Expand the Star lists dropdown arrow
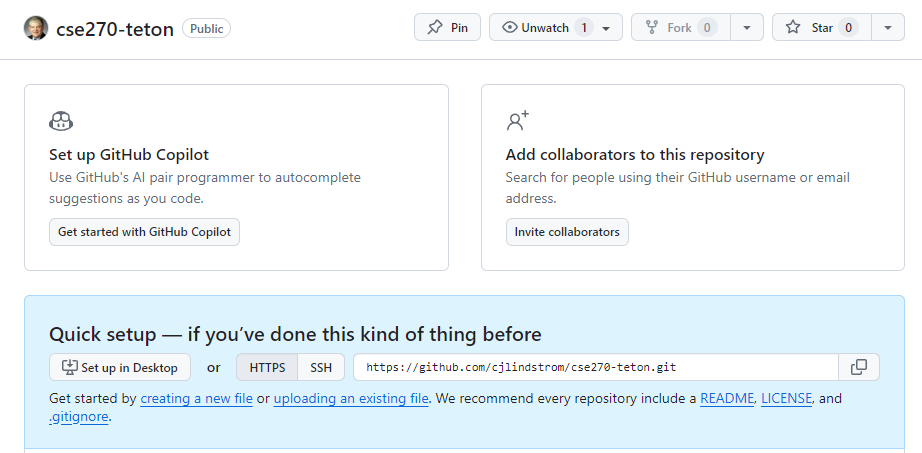922x453 pixels. point(888,28)
